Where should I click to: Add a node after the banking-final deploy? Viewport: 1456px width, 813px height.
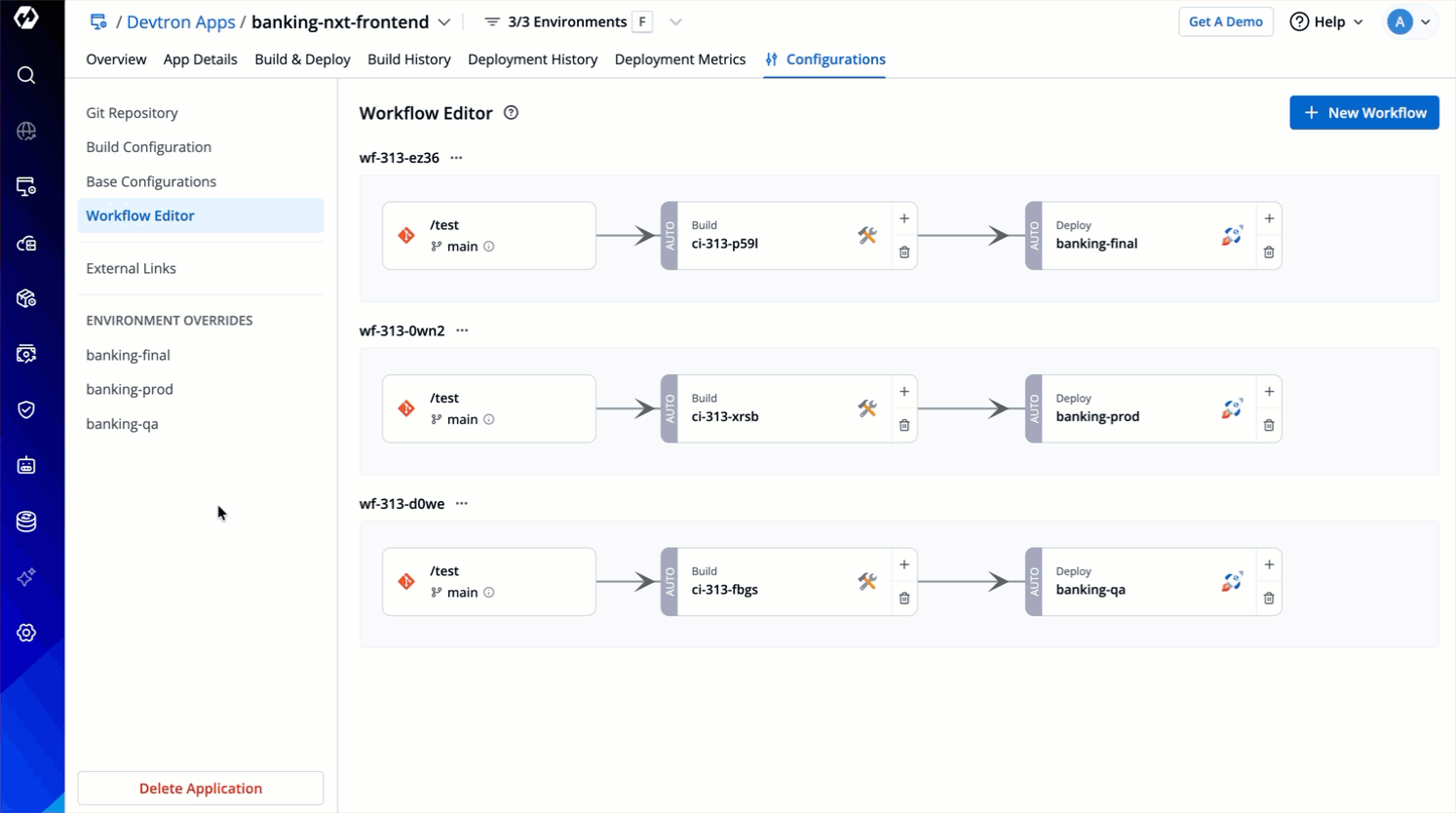[1269, 218]
